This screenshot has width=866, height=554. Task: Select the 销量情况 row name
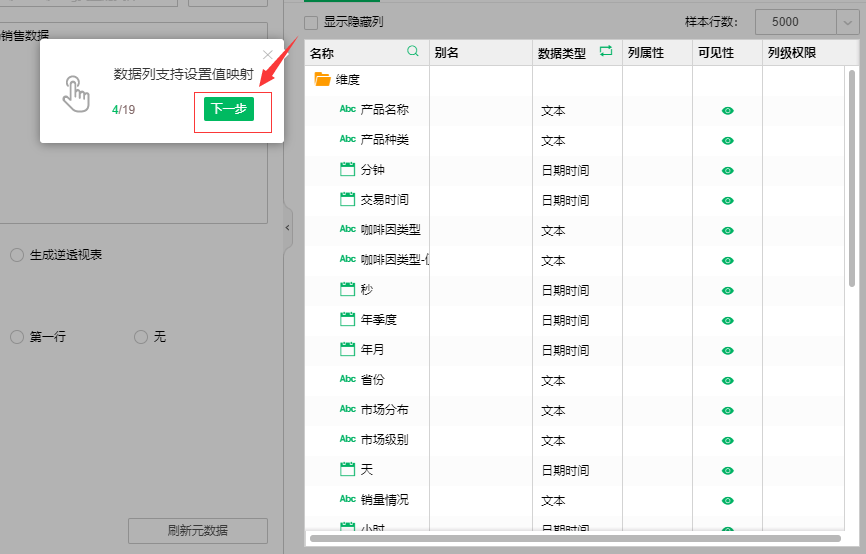pyautogui.click(x=384, y=499)
